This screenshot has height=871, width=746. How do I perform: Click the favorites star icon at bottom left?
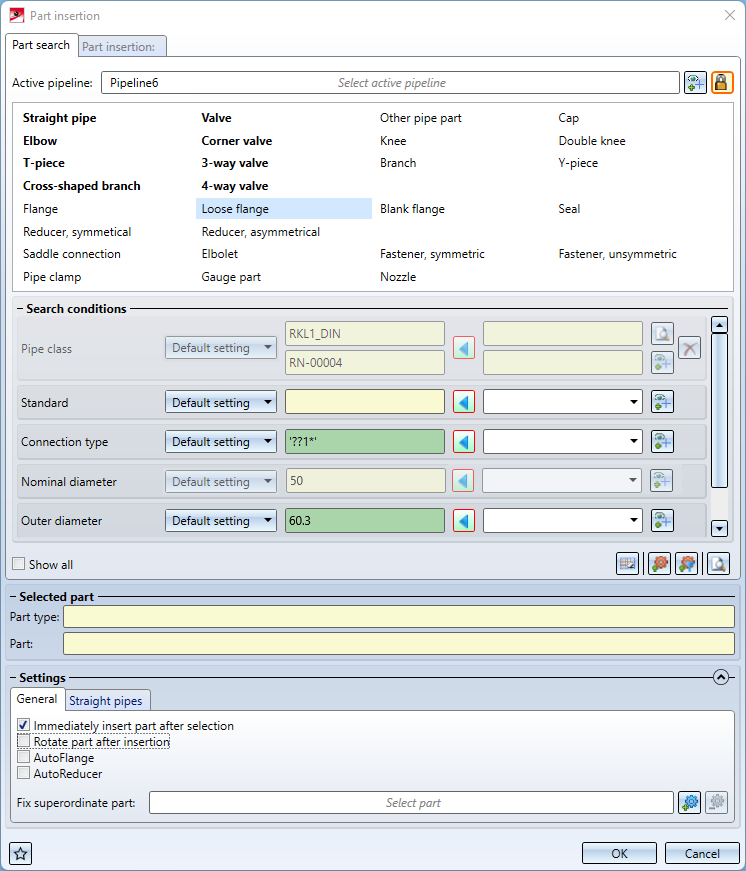(x=21, y=853)
